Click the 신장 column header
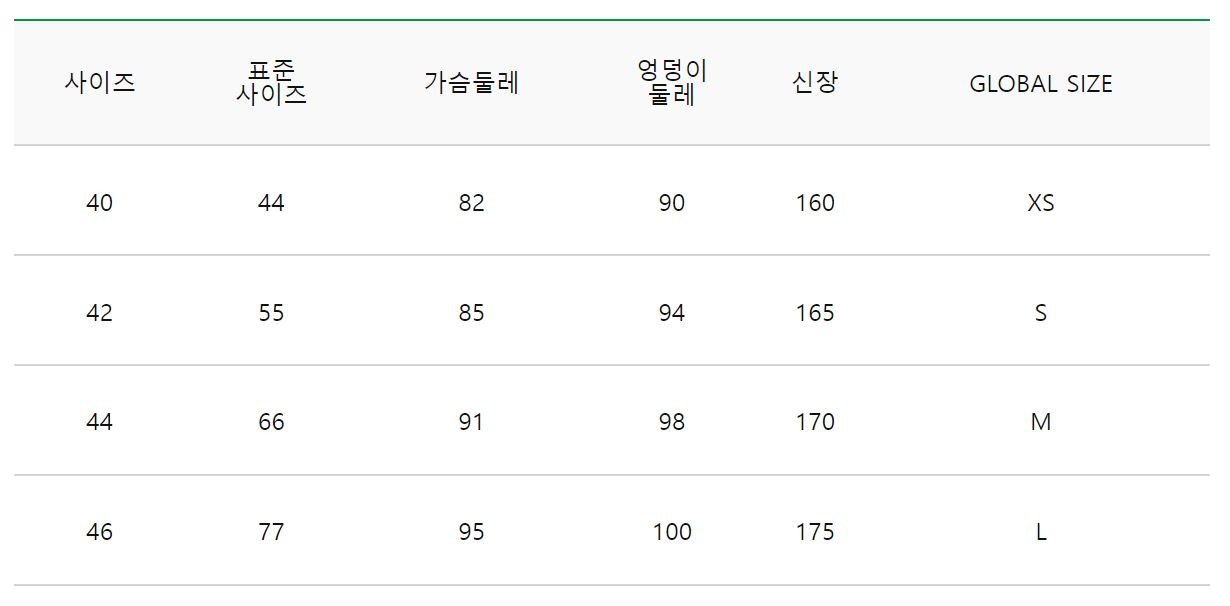Viewport: 1230px width, 606px height. [815, 83]
